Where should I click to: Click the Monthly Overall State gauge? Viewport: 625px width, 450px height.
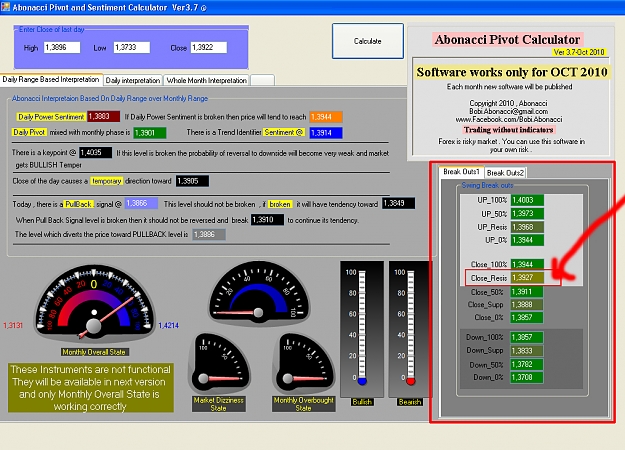(94, 303)
